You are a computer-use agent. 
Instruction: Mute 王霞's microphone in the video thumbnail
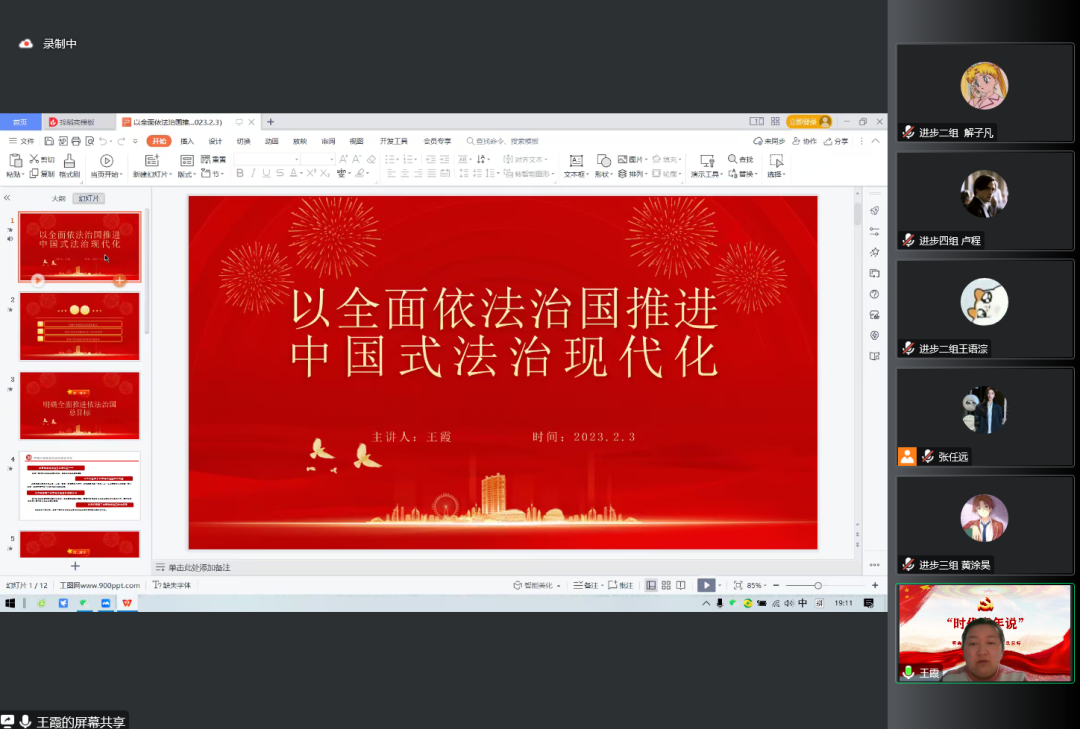tap(910, 674)
